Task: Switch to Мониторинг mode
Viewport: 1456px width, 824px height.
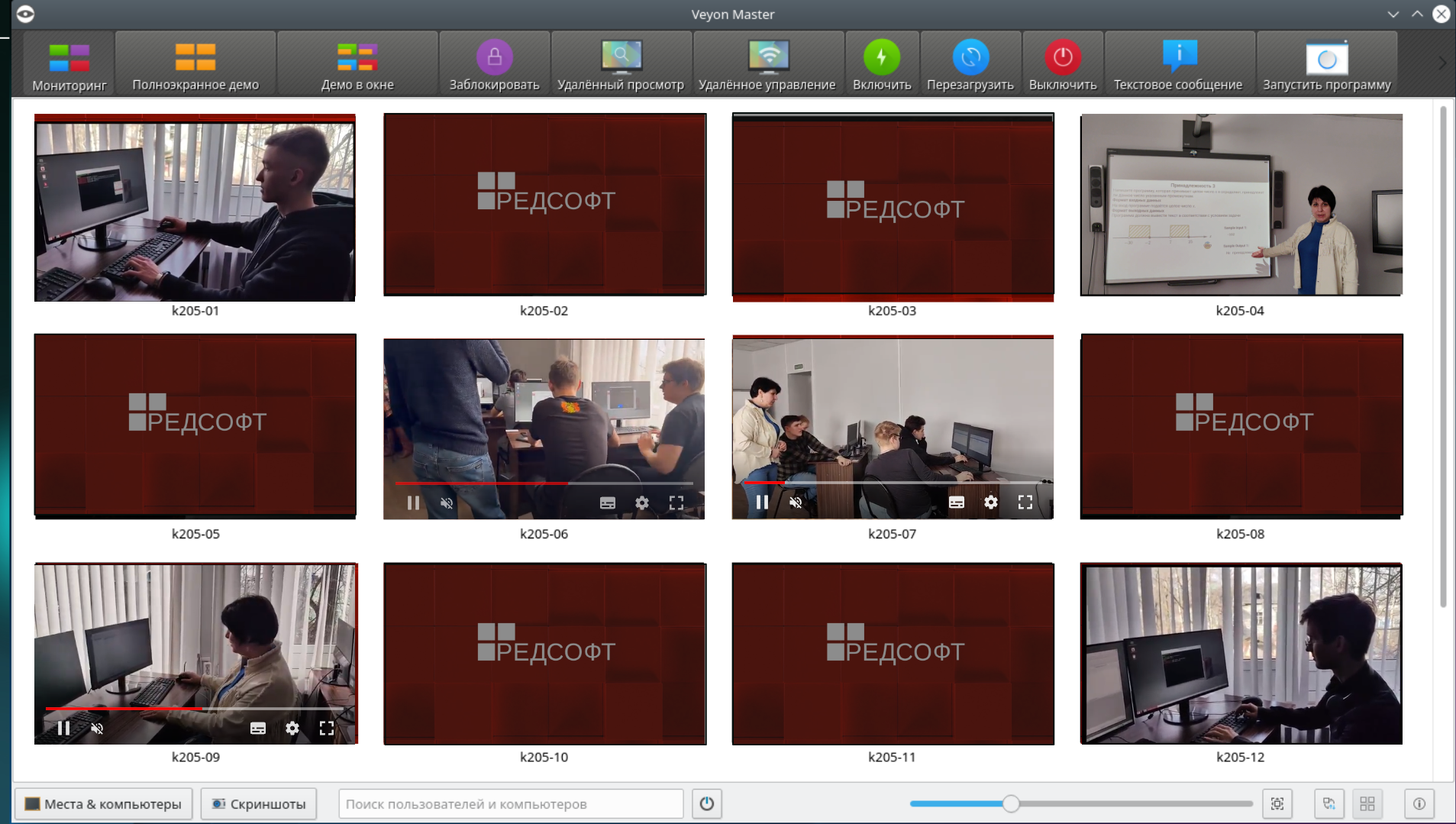Action: point(69,65)
